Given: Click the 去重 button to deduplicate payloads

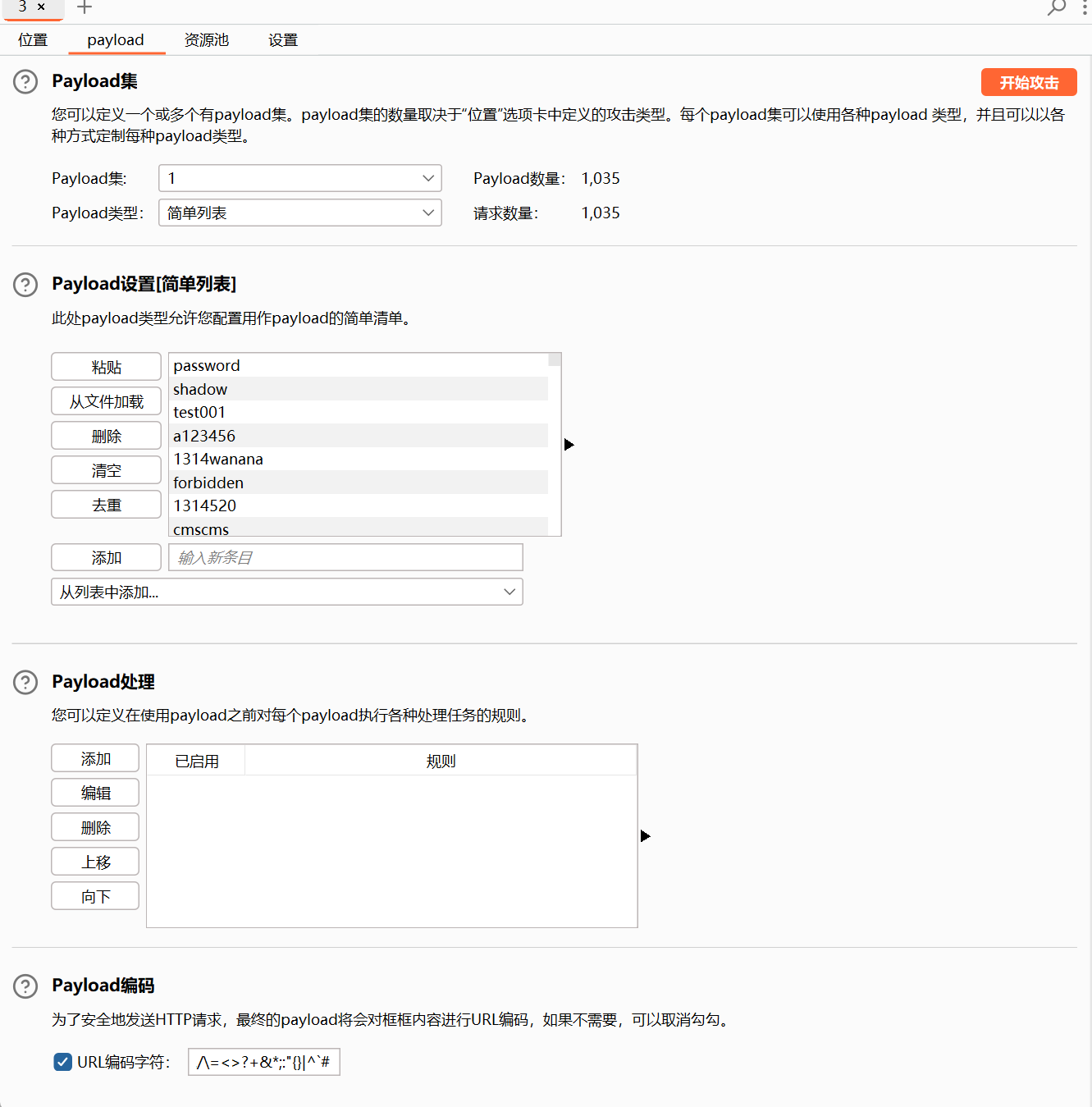Looking at the screenshot, I should [106, 504].
